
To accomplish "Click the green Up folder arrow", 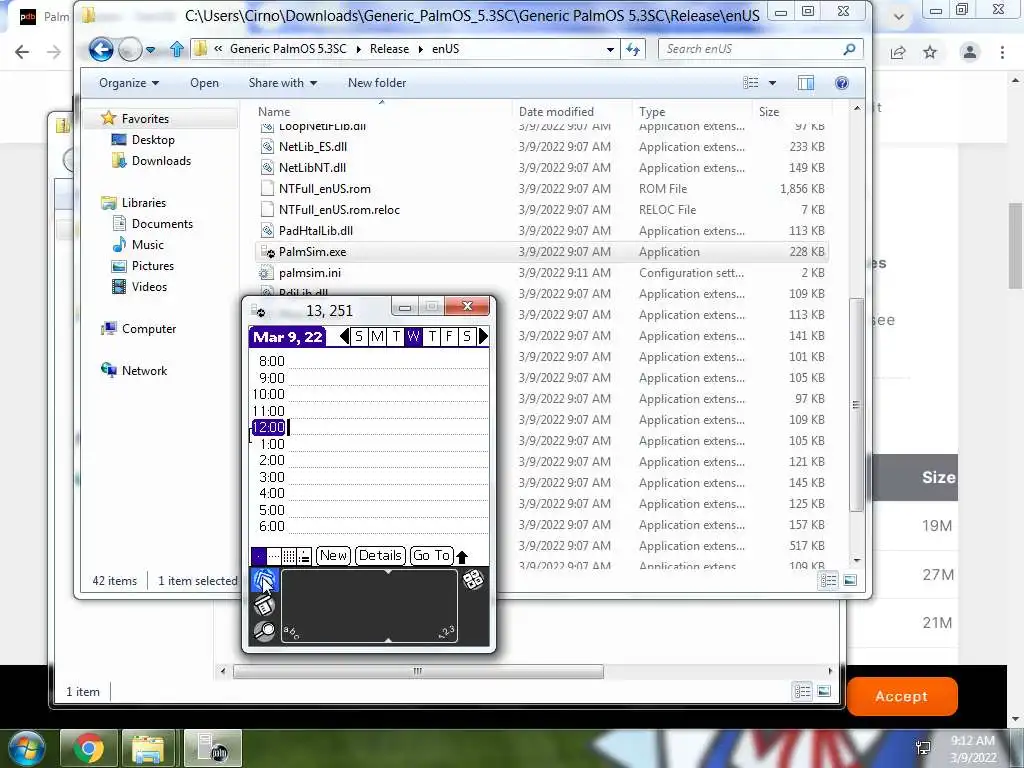I will [x=176, y=49].
